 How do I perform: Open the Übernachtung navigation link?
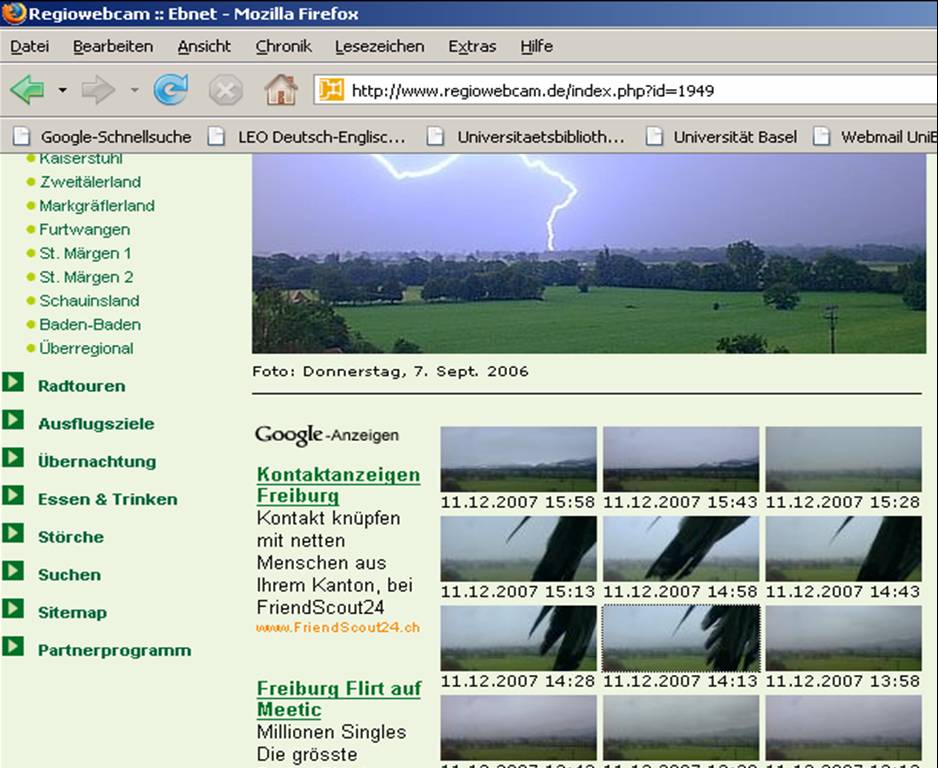(97, 461)
